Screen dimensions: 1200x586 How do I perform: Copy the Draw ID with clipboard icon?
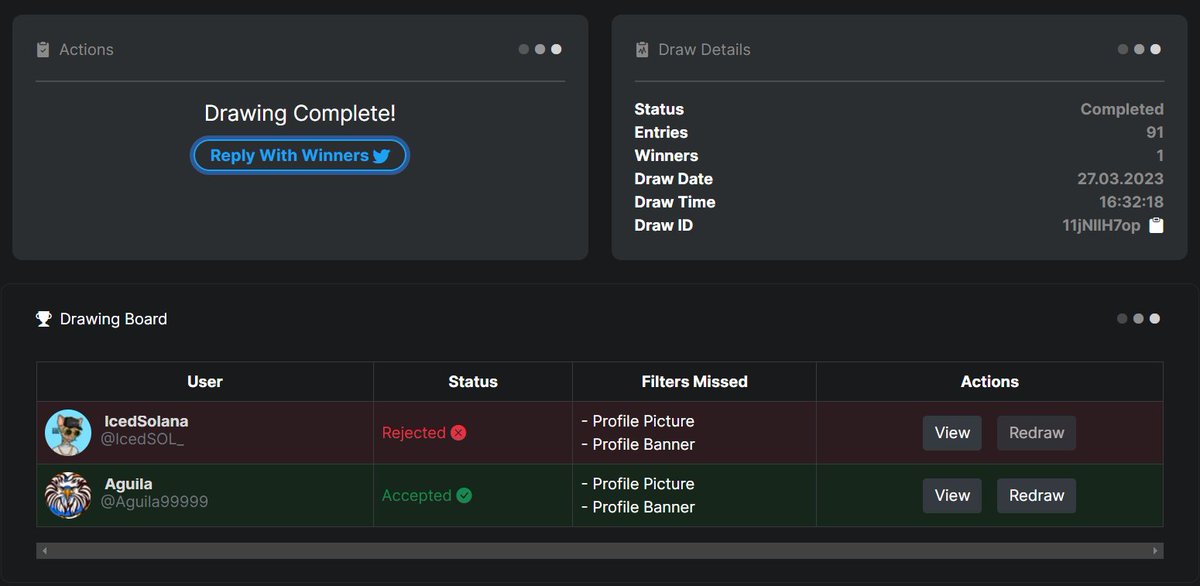click(1156, 225)
